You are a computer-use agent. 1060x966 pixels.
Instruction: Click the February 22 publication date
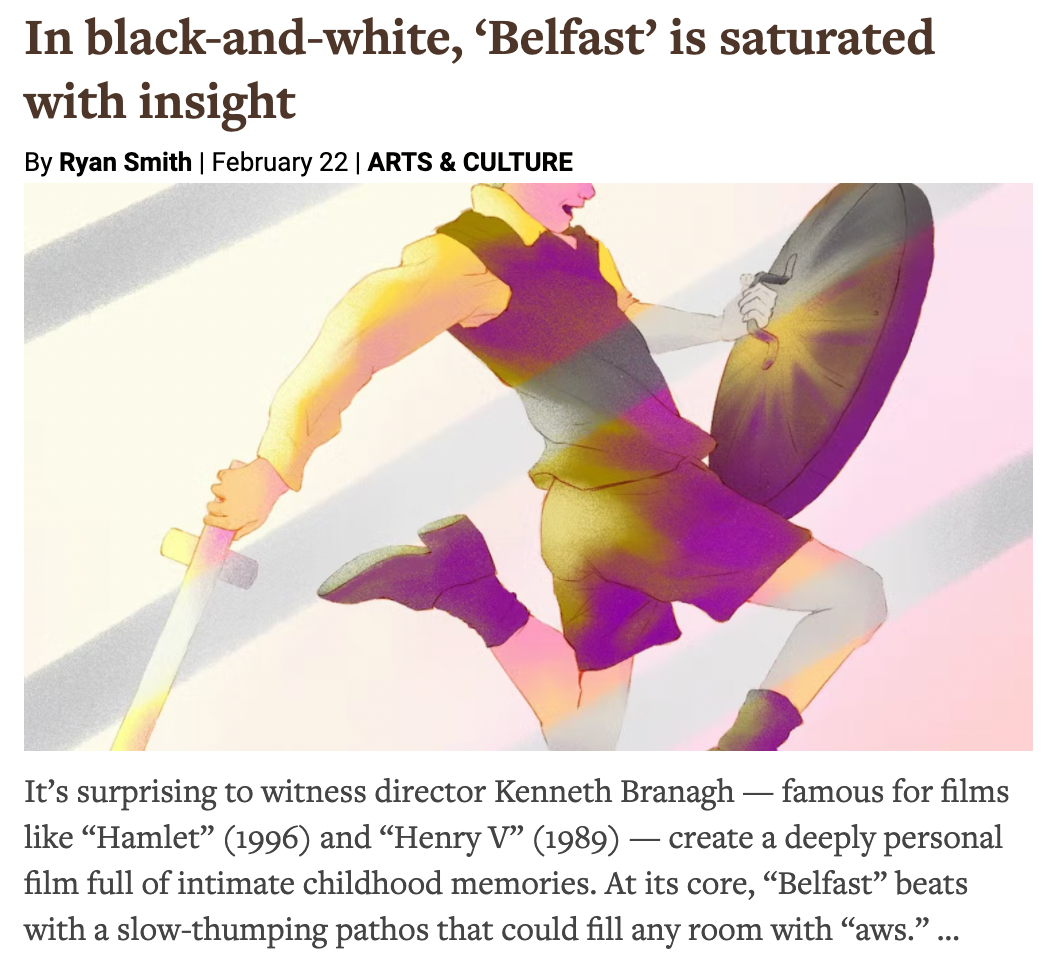point(280,162)
